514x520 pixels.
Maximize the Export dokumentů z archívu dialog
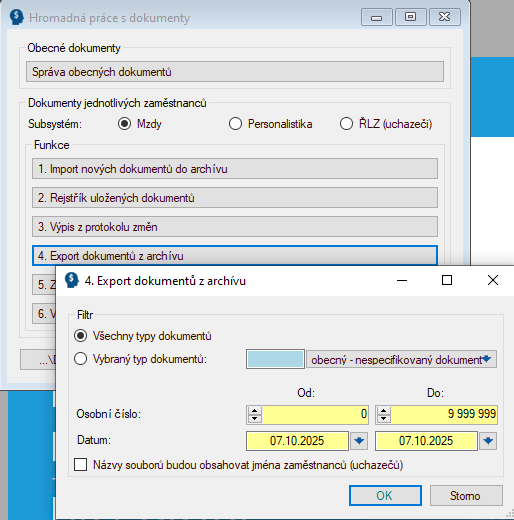447,280
